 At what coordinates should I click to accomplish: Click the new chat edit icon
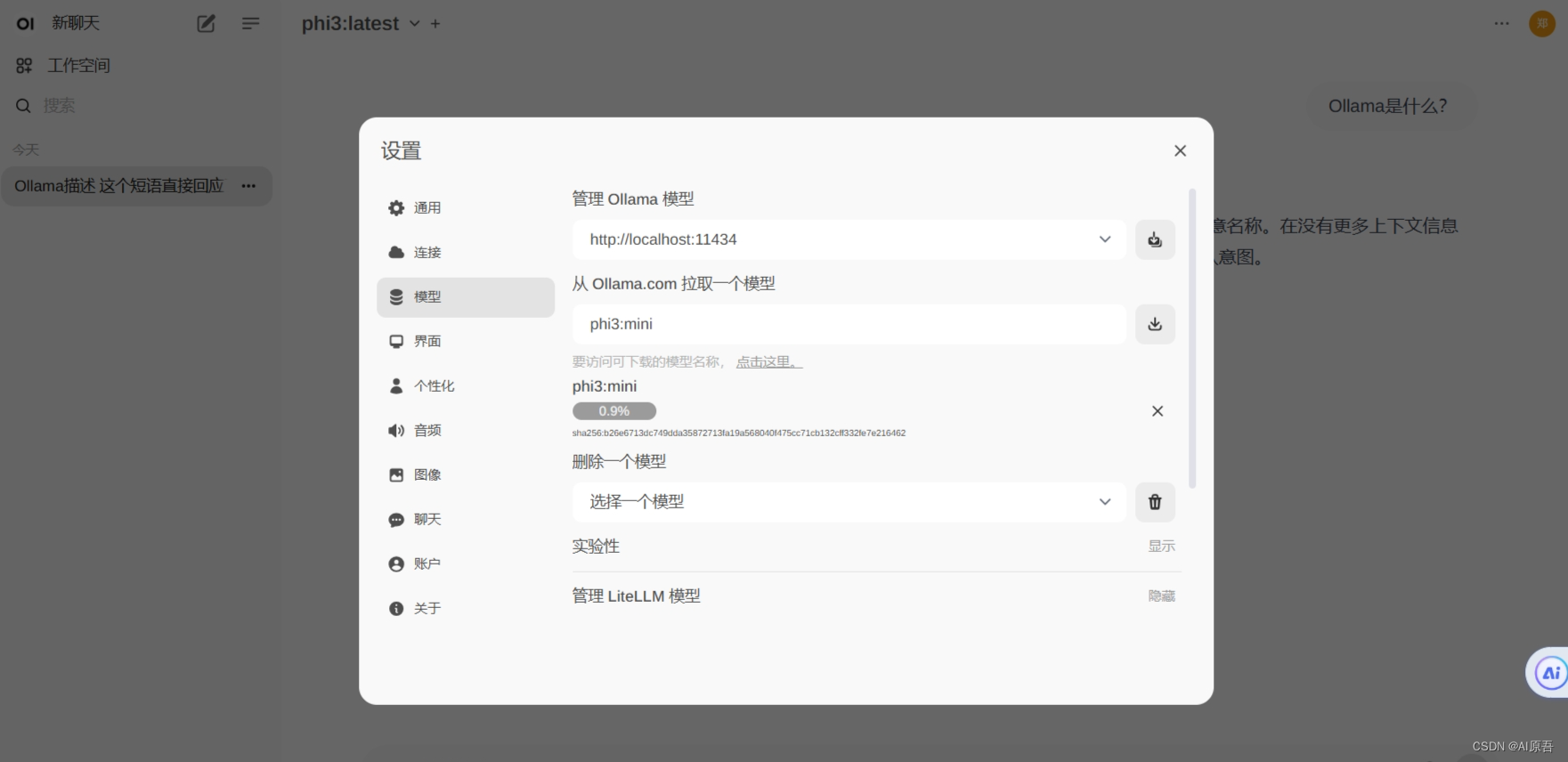click(206, 24)
